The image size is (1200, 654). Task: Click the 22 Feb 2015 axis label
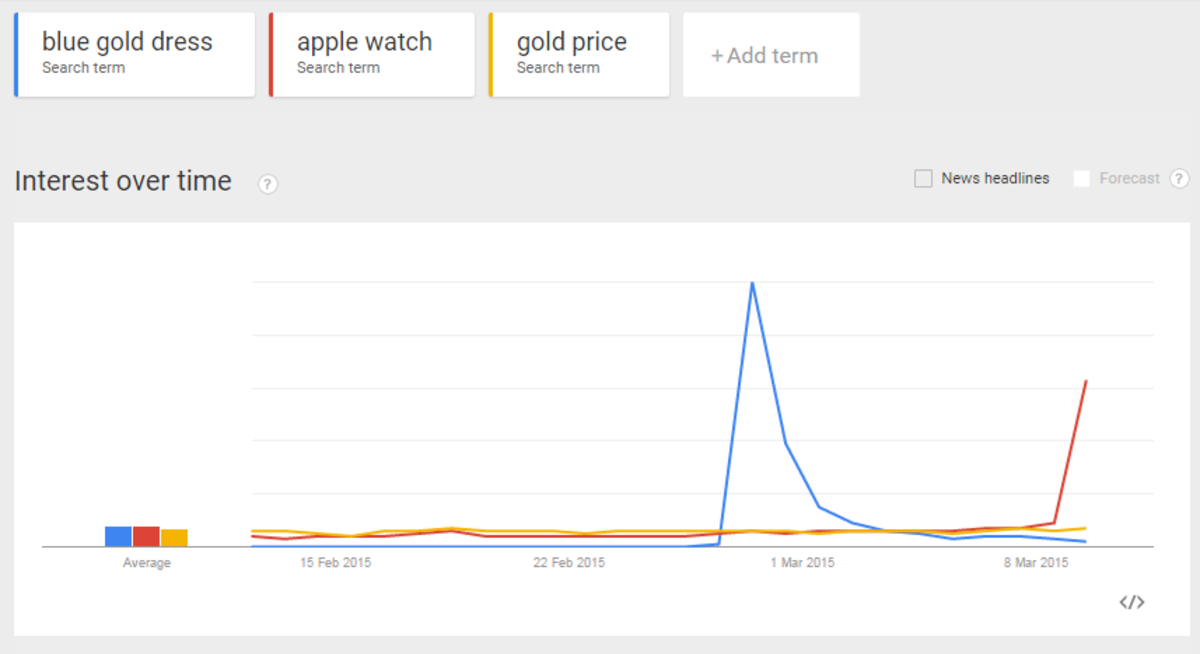pyautogui.click(x=569, y=563)
